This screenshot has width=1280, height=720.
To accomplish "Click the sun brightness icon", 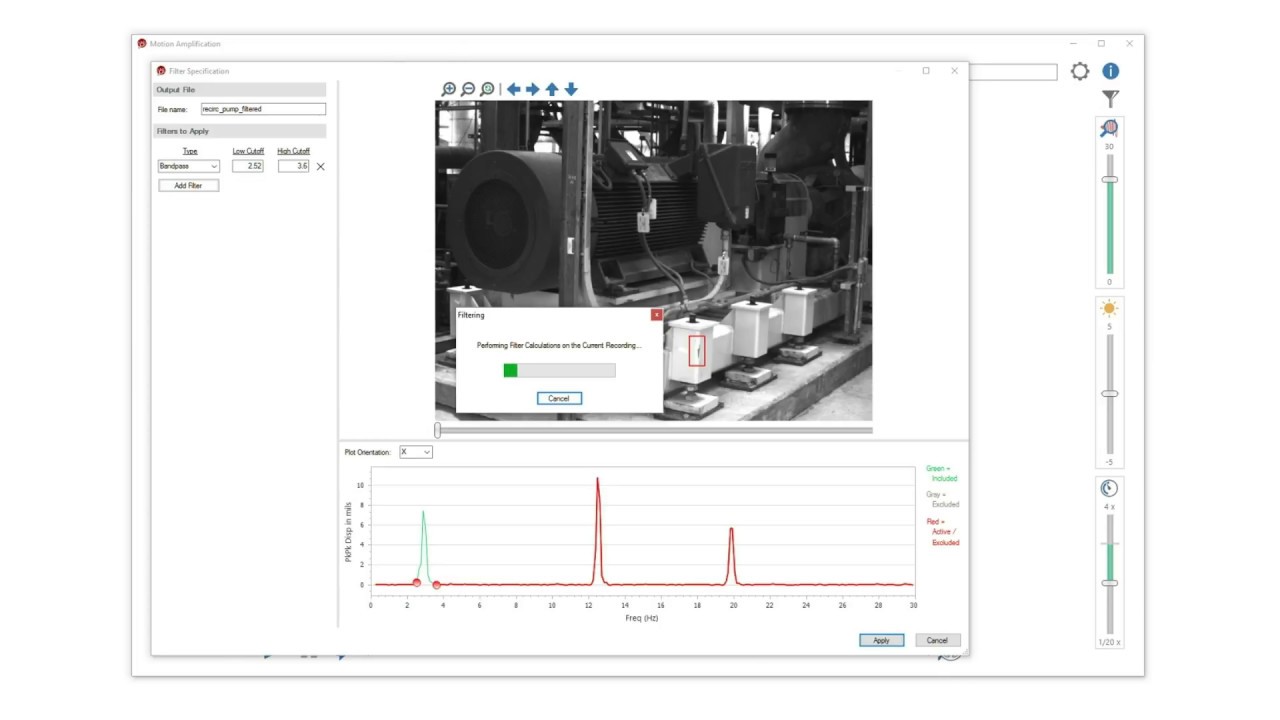I will (x=1109, y=308).
